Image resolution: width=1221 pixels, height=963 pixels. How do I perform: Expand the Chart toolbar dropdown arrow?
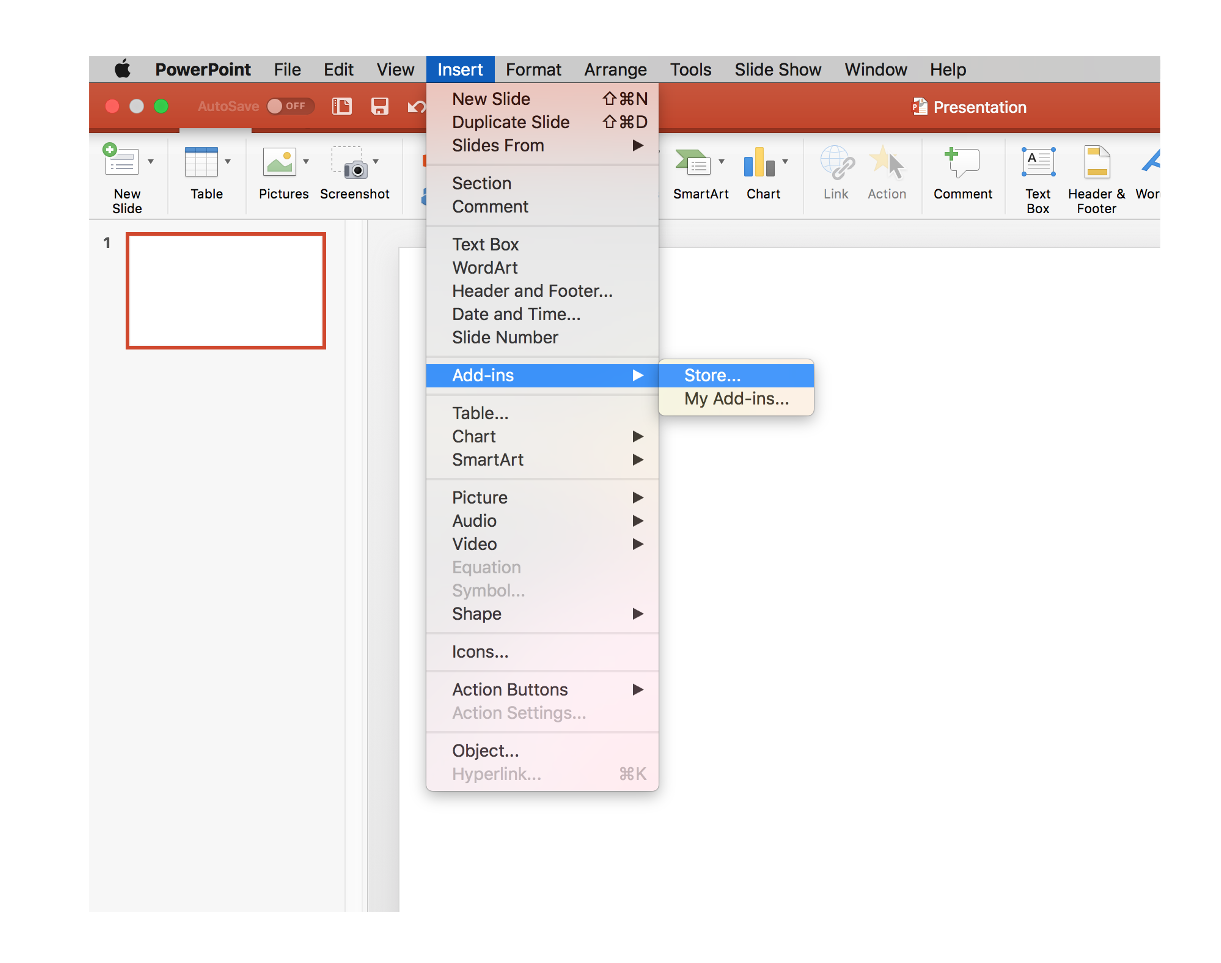(785, 161)
